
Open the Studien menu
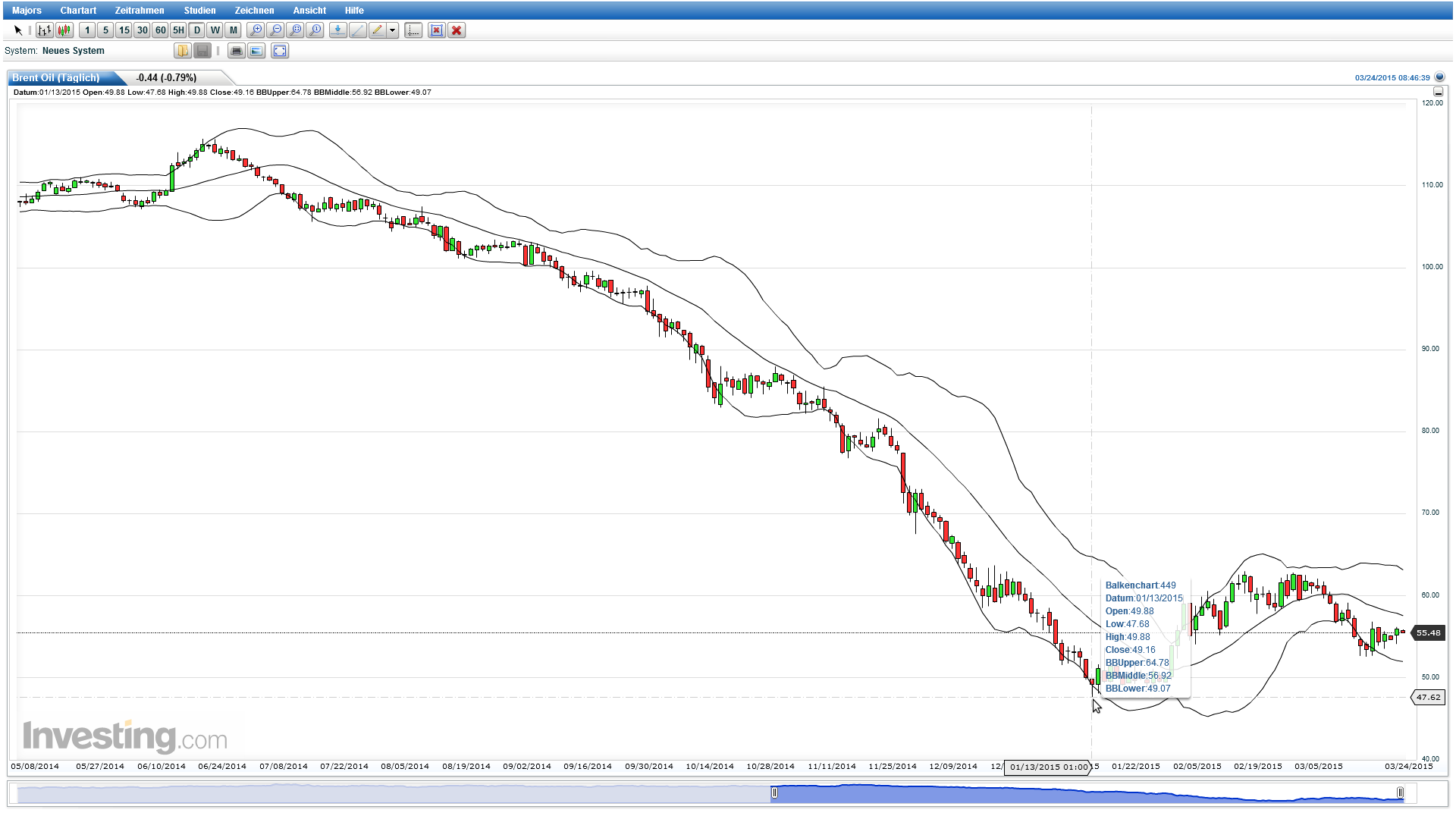(199, 10)
